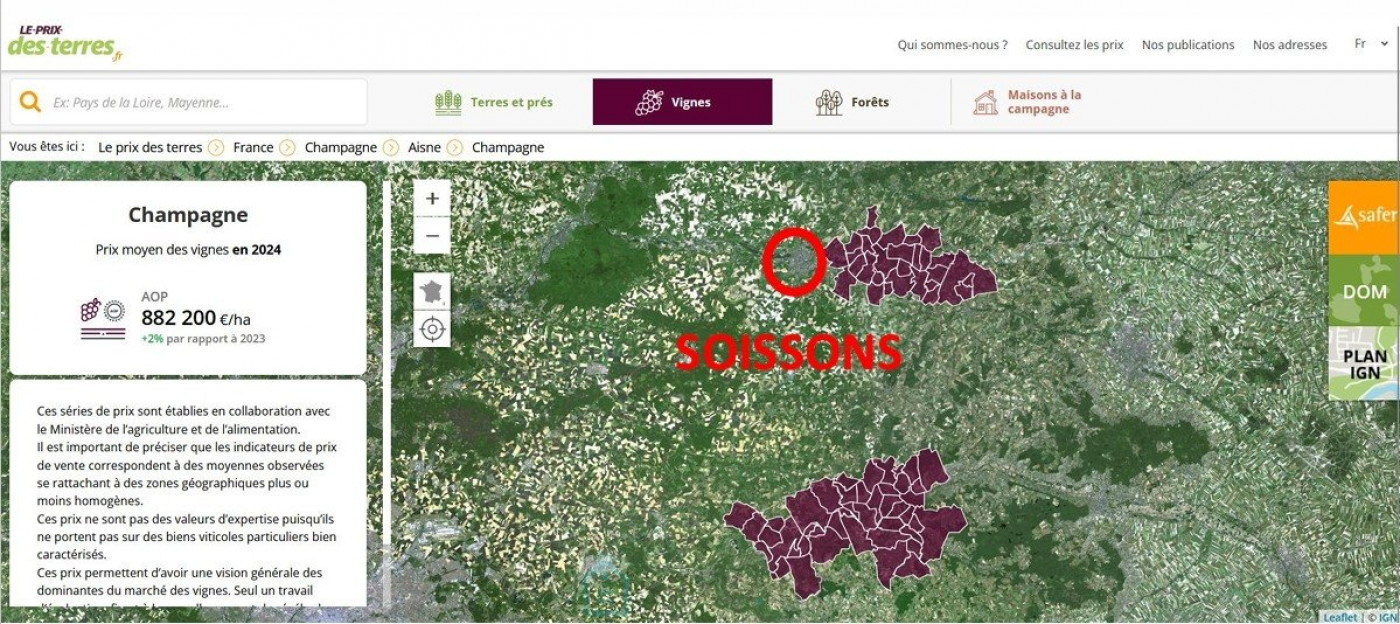
Task: Switch to the Plan IGN map layer
Action: coord(1364,364)
